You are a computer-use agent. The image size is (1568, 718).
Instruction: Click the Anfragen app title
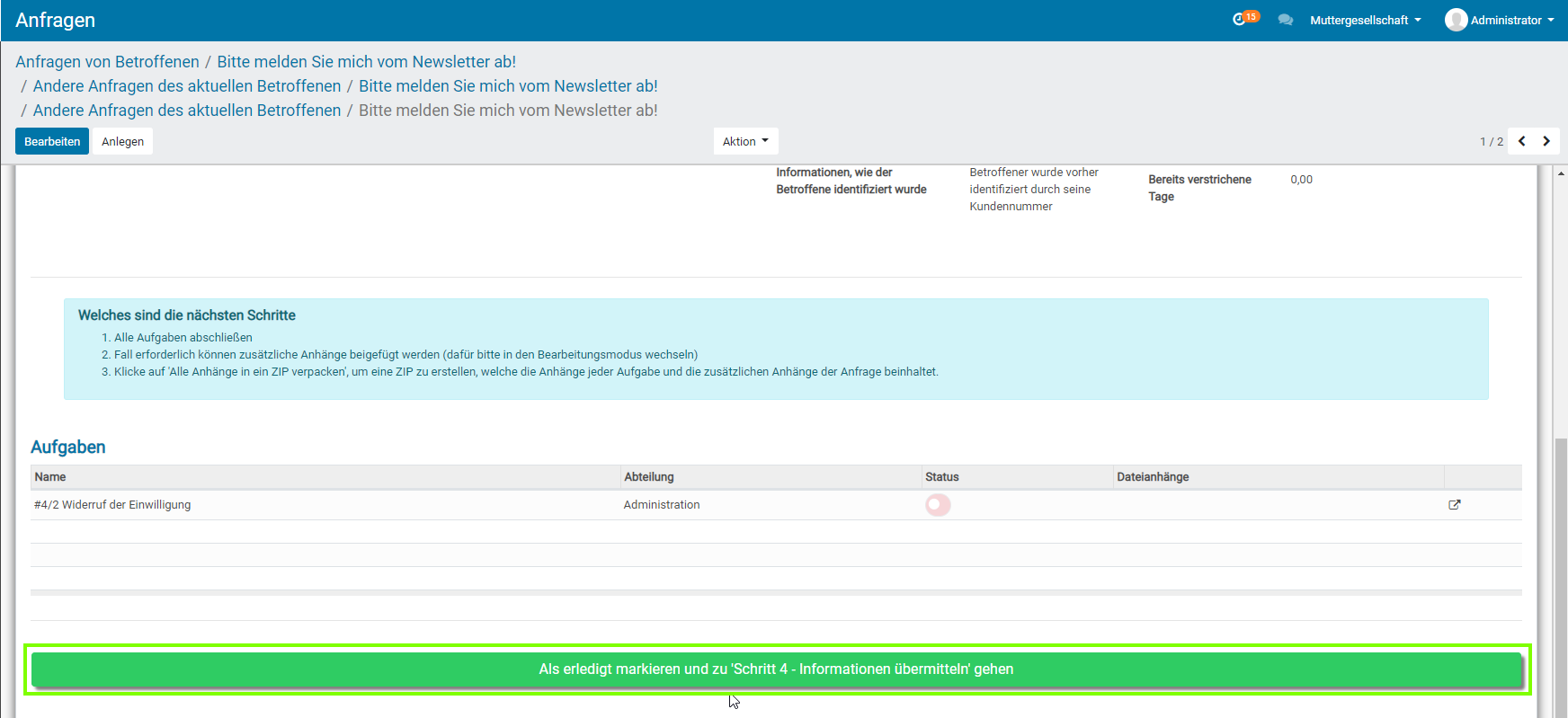tap(55, 20)
